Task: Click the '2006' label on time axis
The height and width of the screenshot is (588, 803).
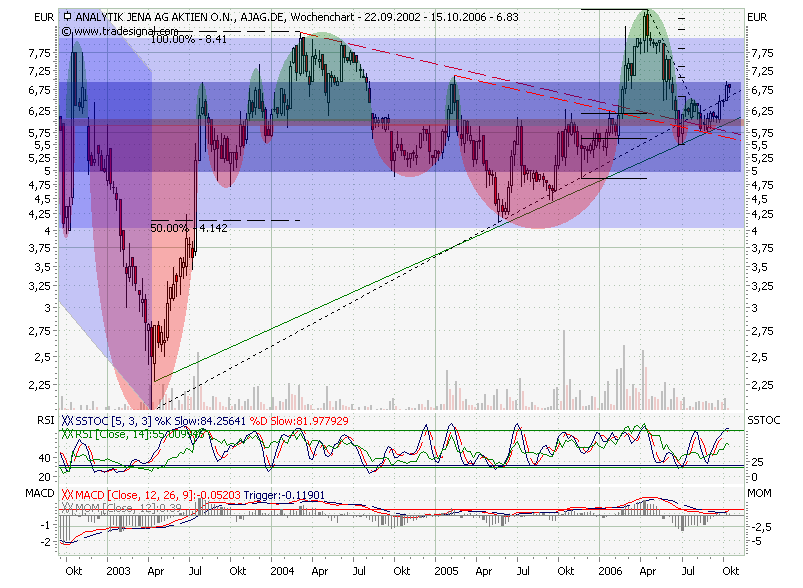Action: click(x=610, y=571)
